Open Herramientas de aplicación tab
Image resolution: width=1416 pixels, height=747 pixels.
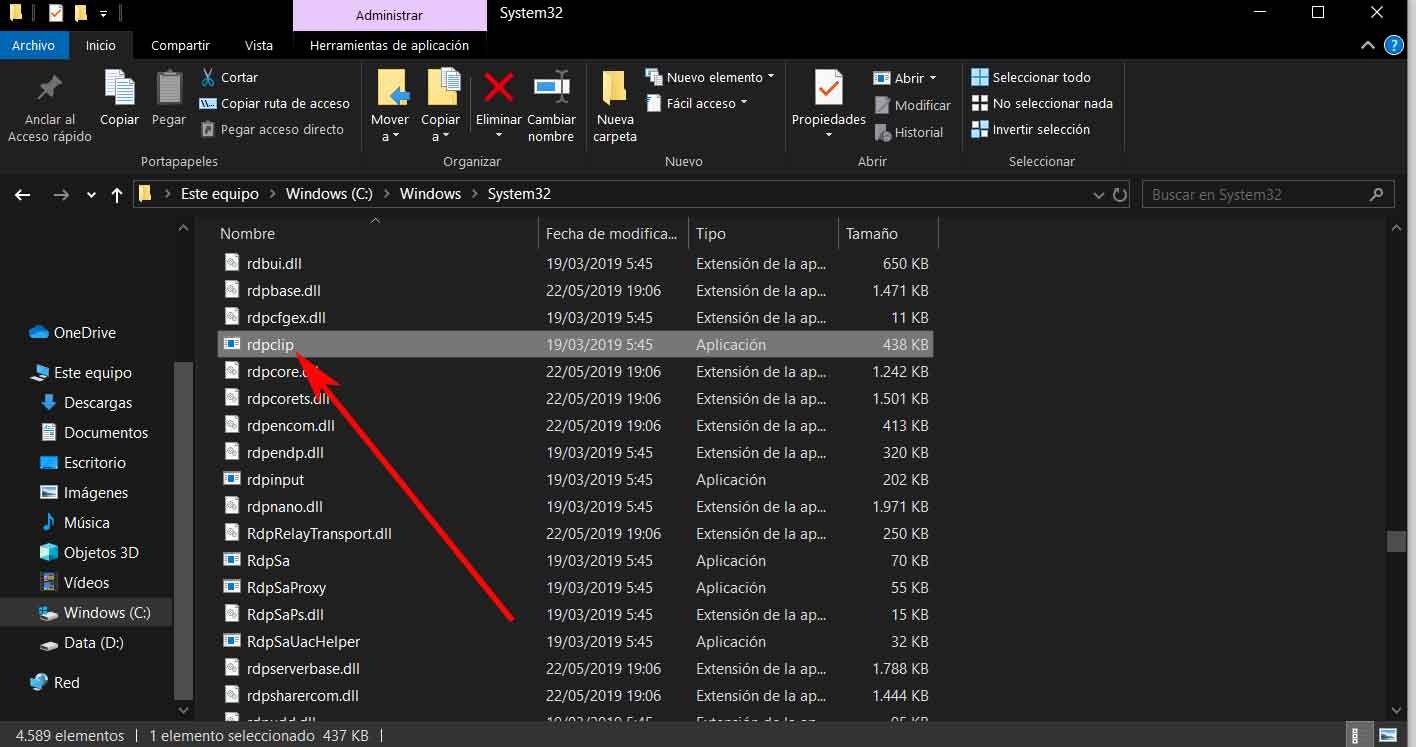coord(389,45)
